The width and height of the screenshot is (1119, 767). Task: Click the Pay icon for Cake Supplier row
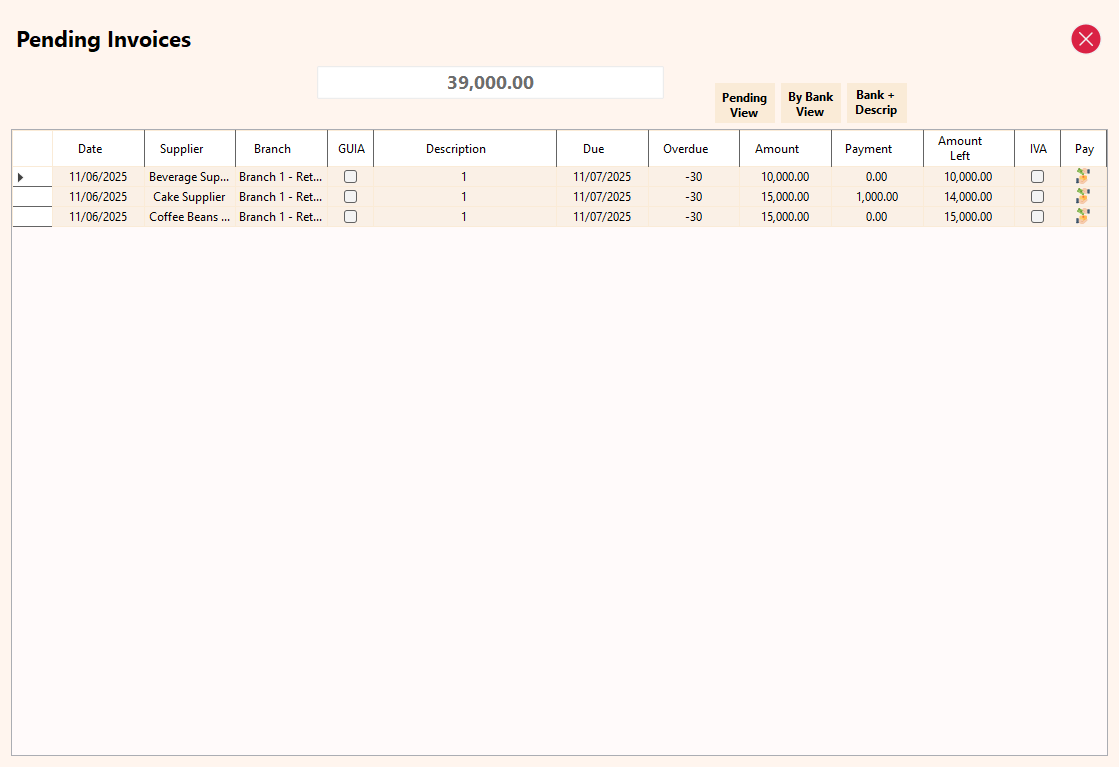tap(1083, 196)
